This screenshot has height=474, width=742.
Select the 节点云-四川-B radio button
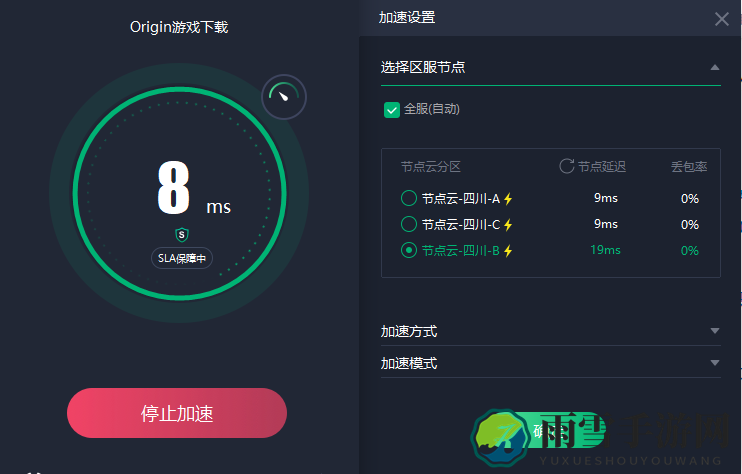(409, 250)
